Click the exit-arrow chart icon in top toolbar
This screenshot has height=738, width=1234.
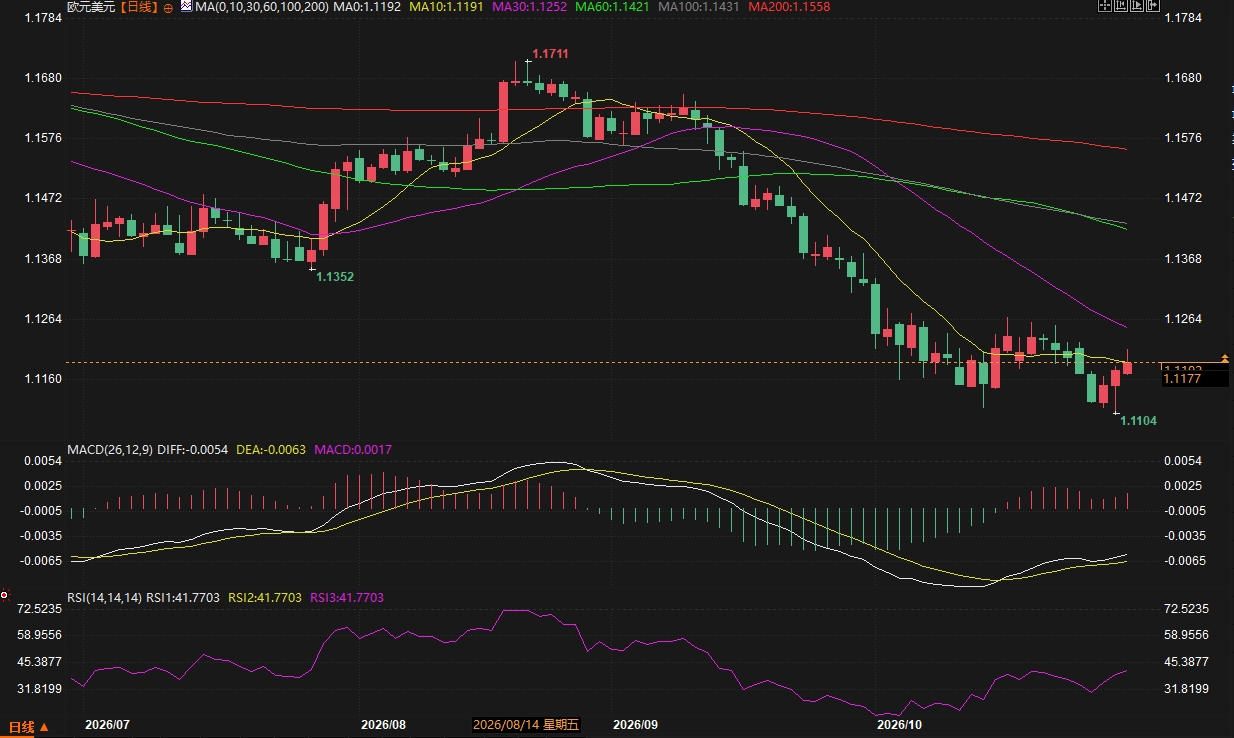(1154, 6)
